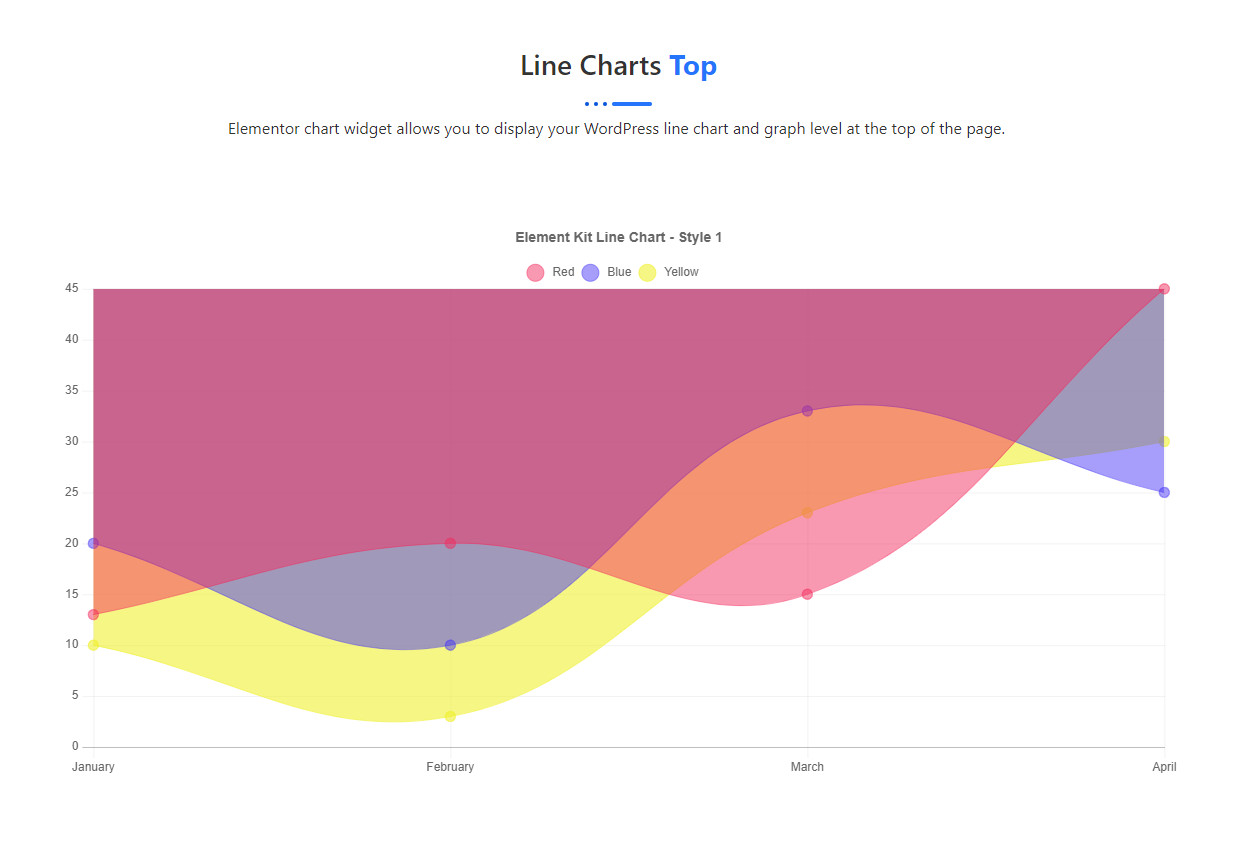Viewport: 1237px width, 852px height.
Task: Click the yellow April data point
Action: pyautogui.click(x=1164, y=441)
